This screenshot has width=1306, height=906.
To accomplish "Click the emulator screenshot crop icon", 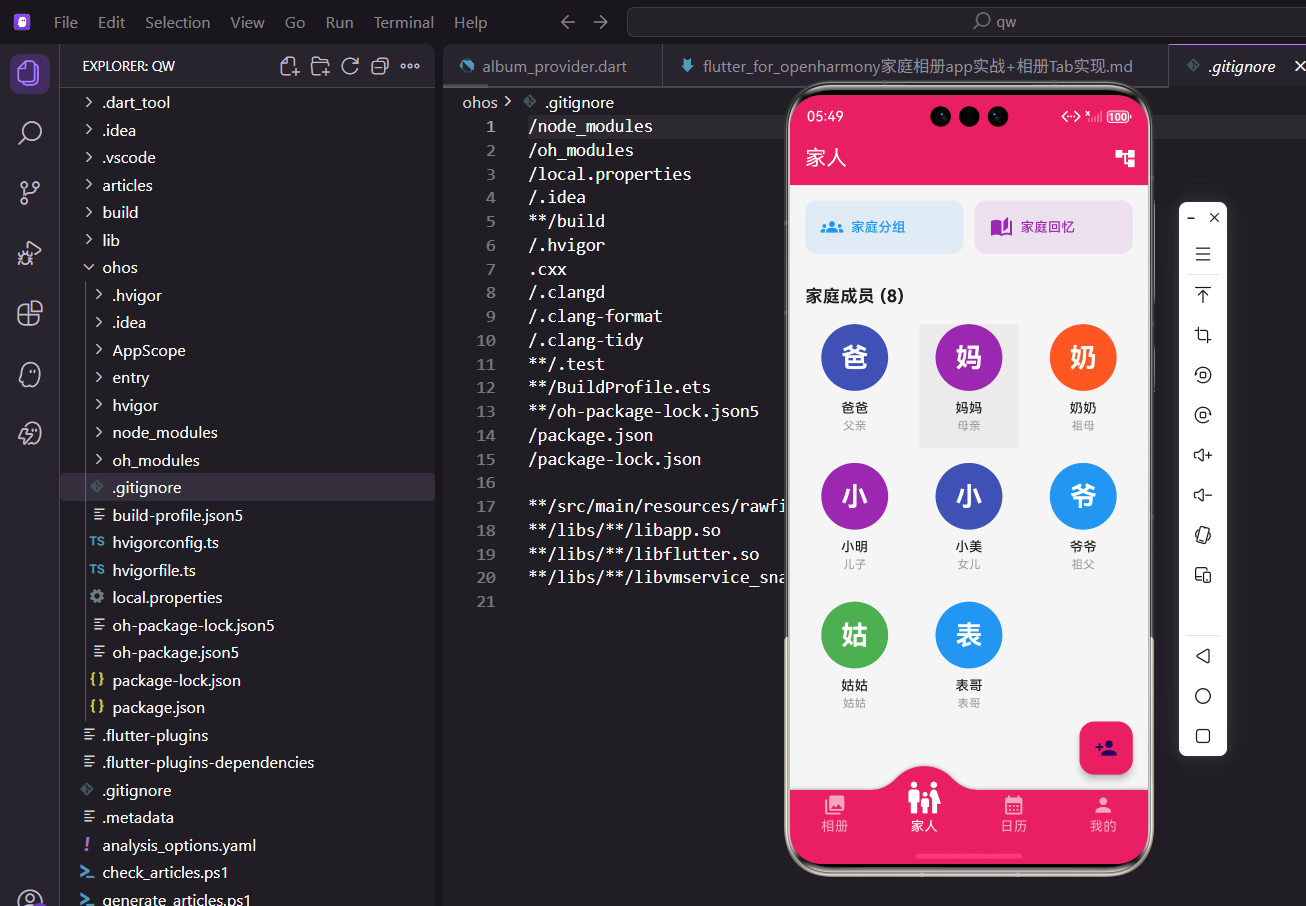I will pyautogui.click(x=1203, y=335).
